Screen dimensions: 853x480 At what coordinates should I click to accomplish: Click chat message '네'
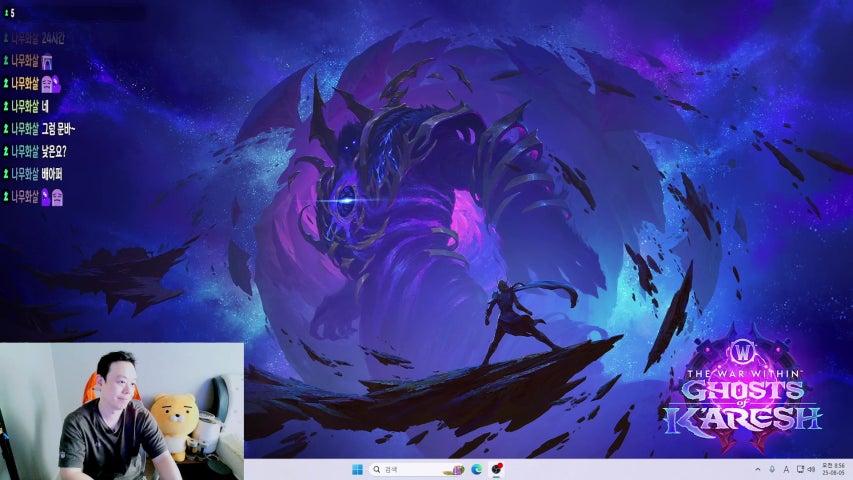tap(45, 107)
